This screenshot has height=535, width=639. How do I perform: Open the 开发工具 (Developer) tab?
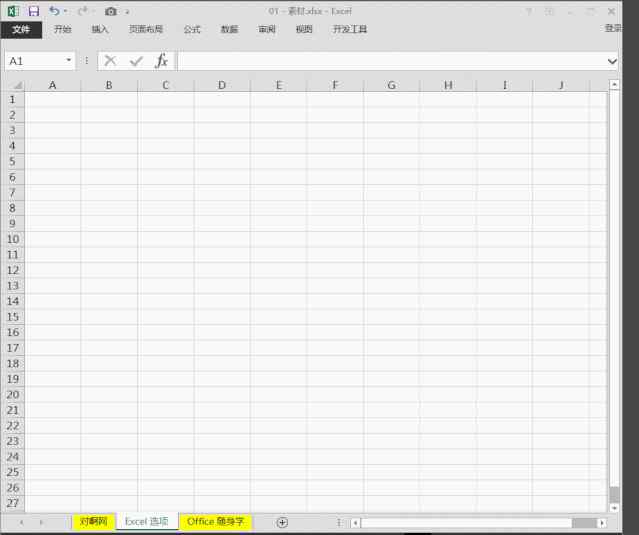point(350,29)
